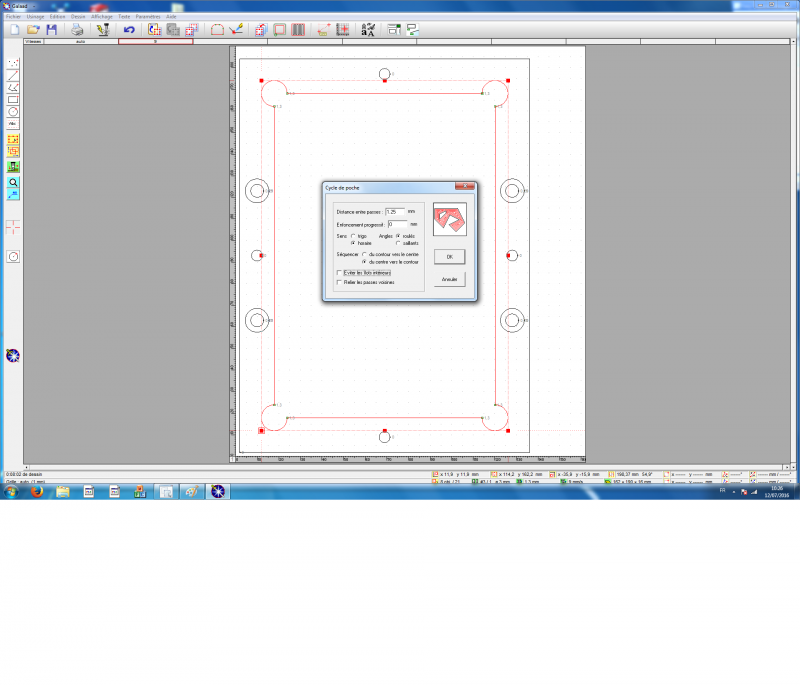Open the Fichier menu

click(13, 17)
